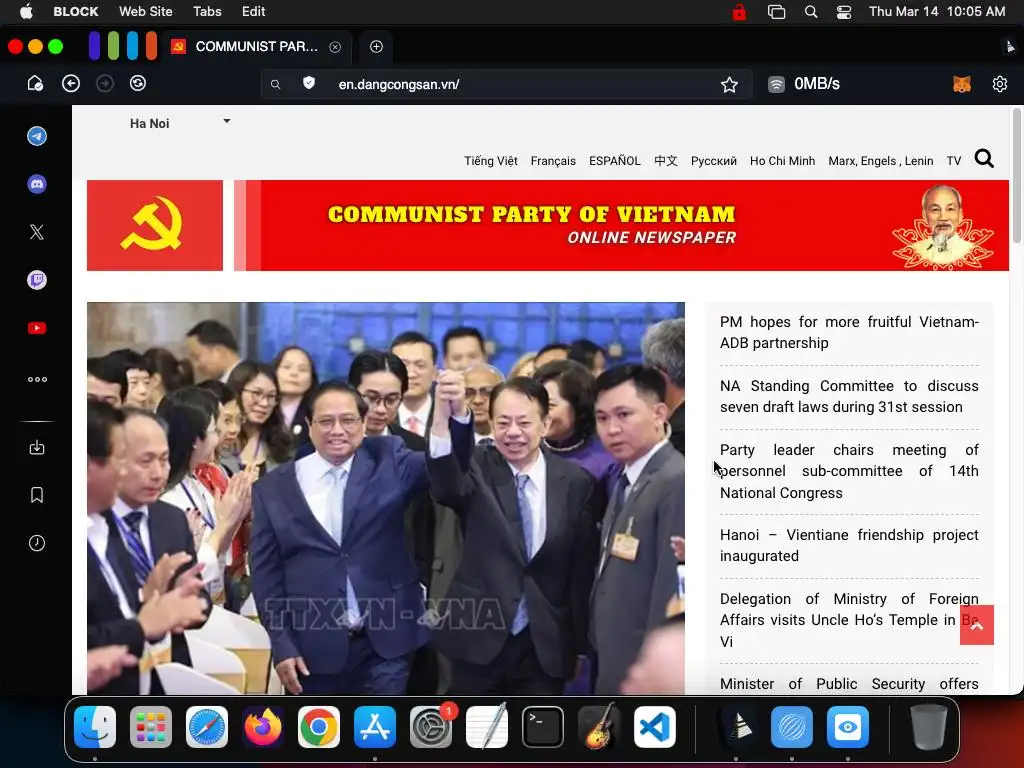Screen dimensions: 1024x768
Task: Select the green tab color swatch
Action: (113, 46)
